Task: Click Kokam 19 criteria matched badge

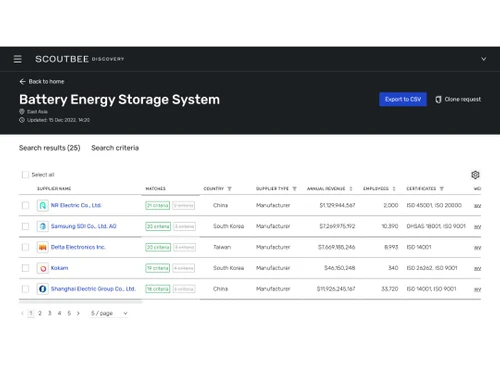Action: click(x=158, y=268)
